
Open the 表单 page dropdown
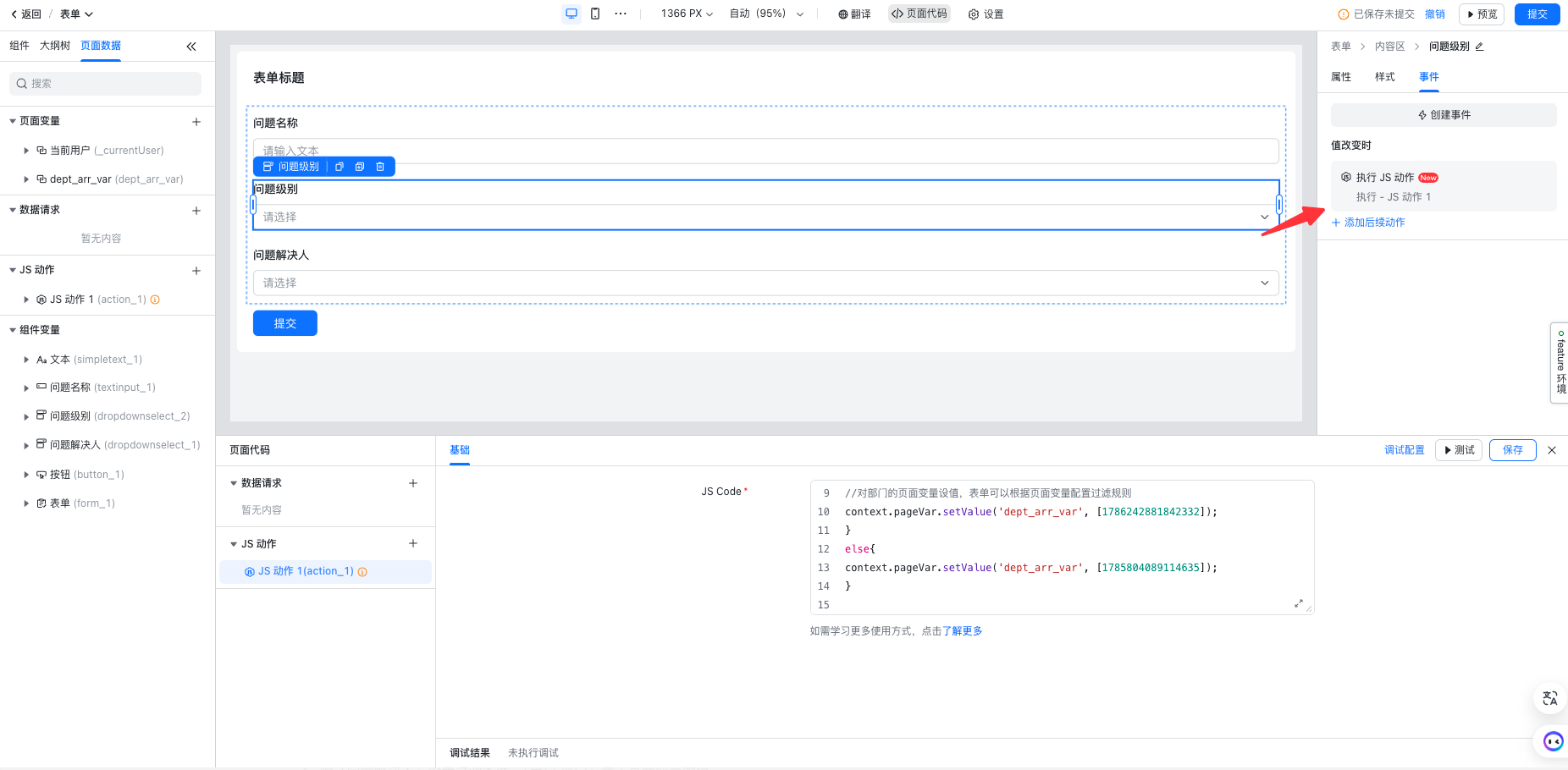76,14
